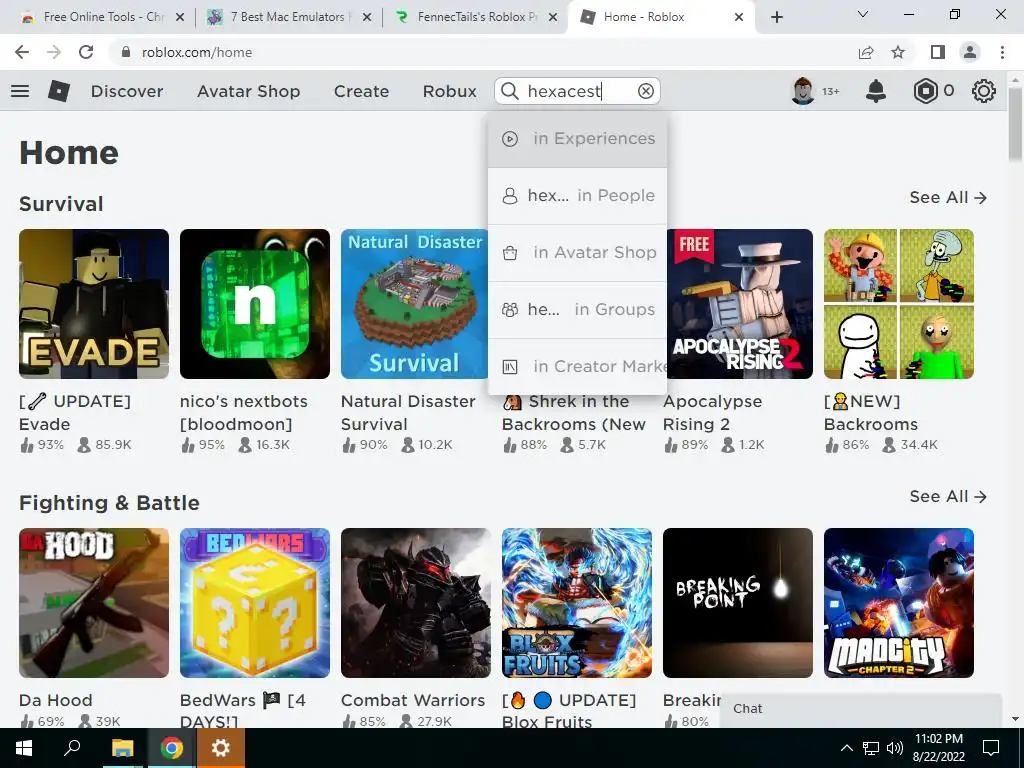
Task: Open Breaking Point game thumbnail
Action: pos(738,603)
